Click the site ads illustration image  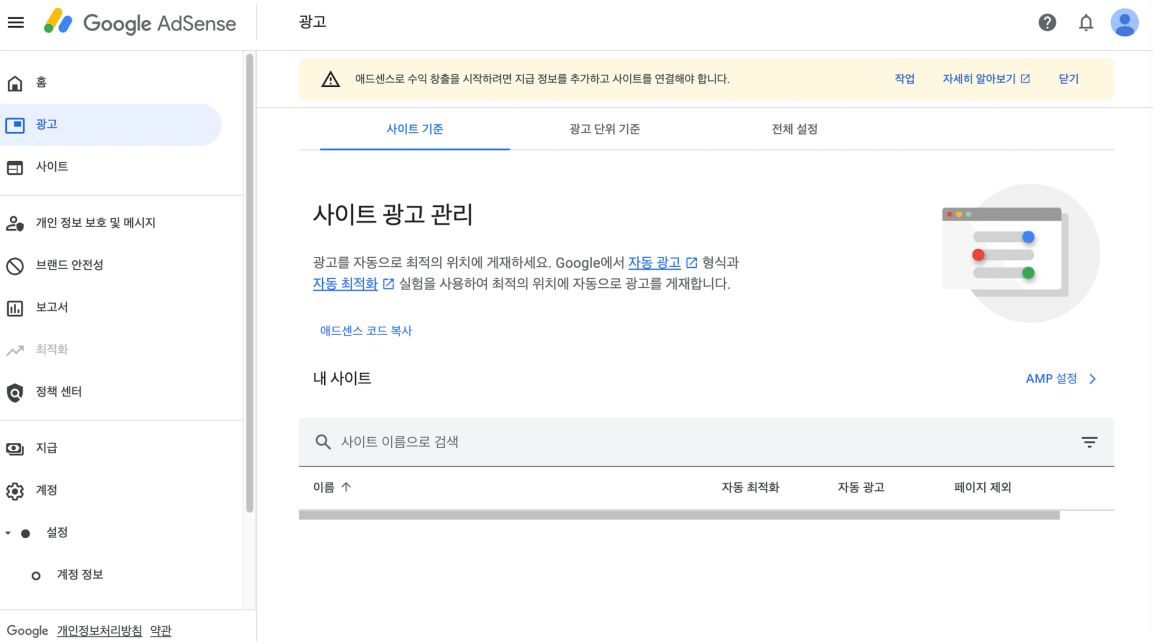pos(1021,253)
